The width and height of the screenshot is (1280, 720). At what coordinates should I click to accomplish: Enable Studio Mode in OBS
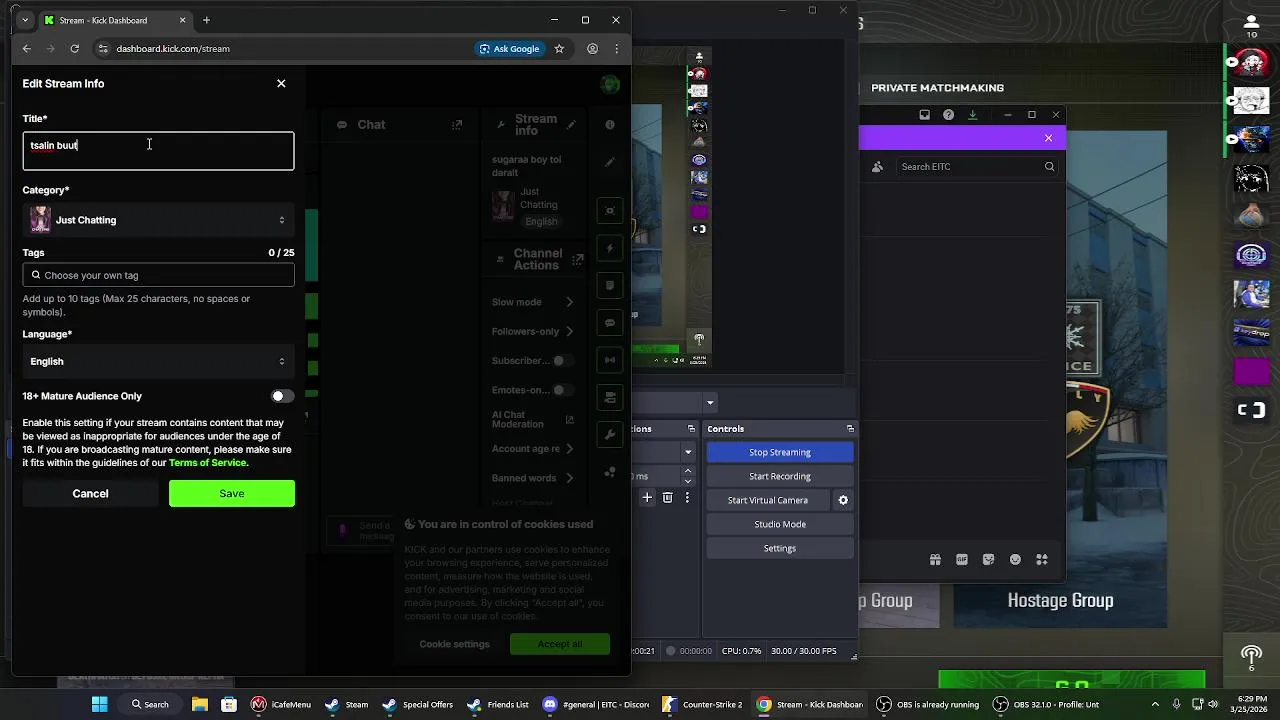coord(780,524)
